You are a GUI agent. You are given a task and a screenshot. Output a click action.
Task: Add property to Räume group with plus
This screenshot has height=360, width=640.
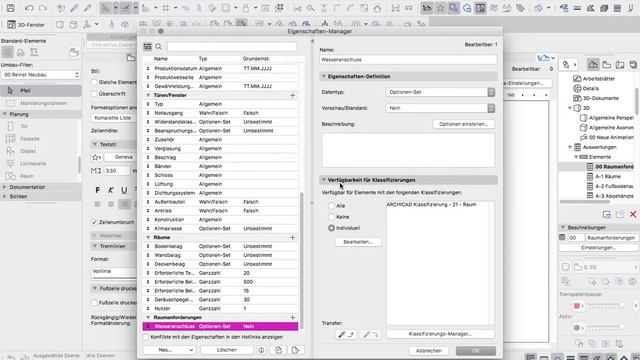292,237
